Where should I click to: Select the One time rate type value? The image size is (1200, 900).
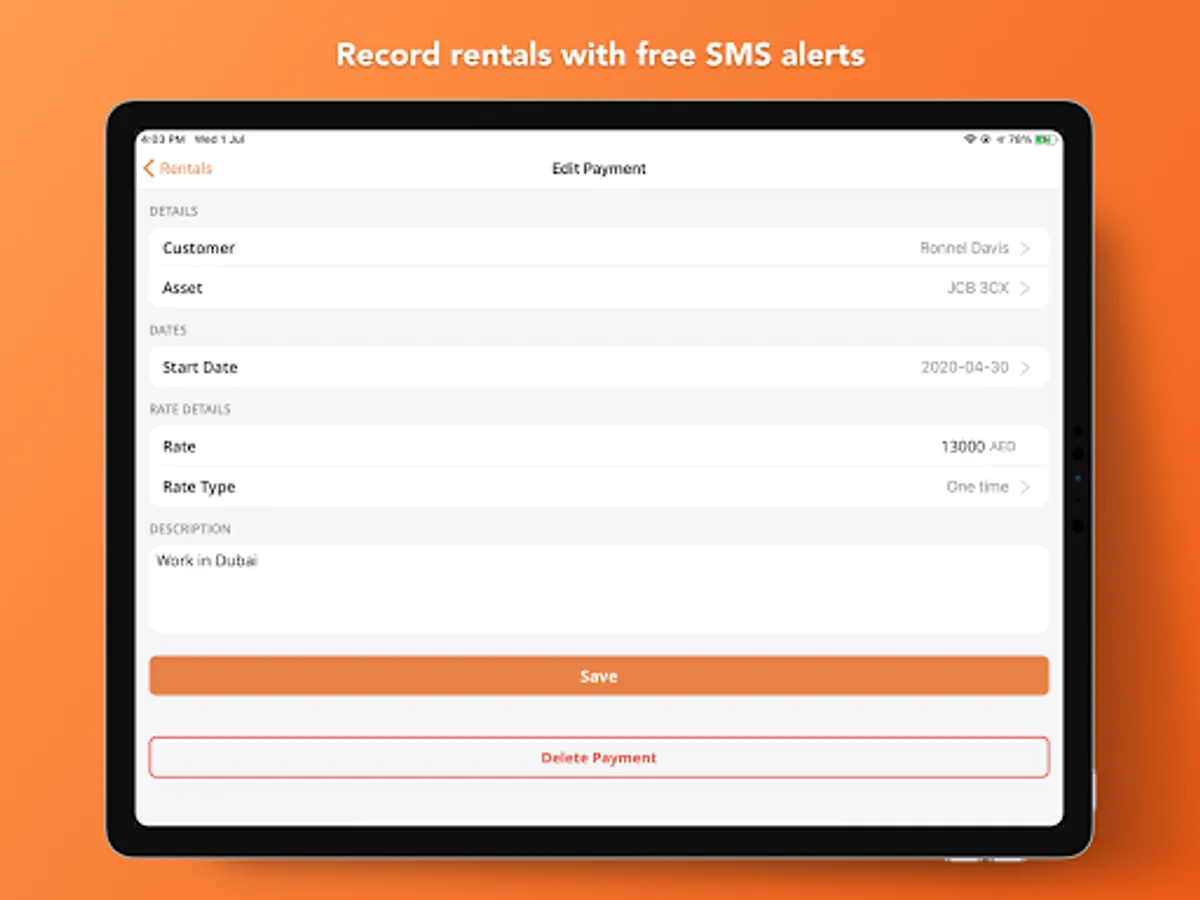(x=978, y=488)
